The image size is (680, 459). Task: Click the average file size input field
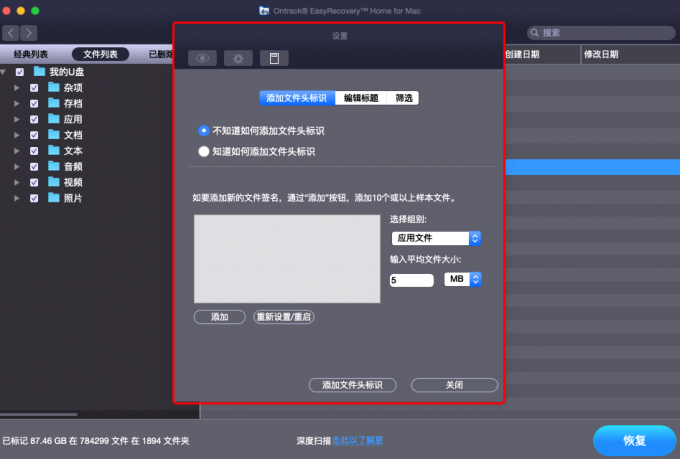pos(412,280)
